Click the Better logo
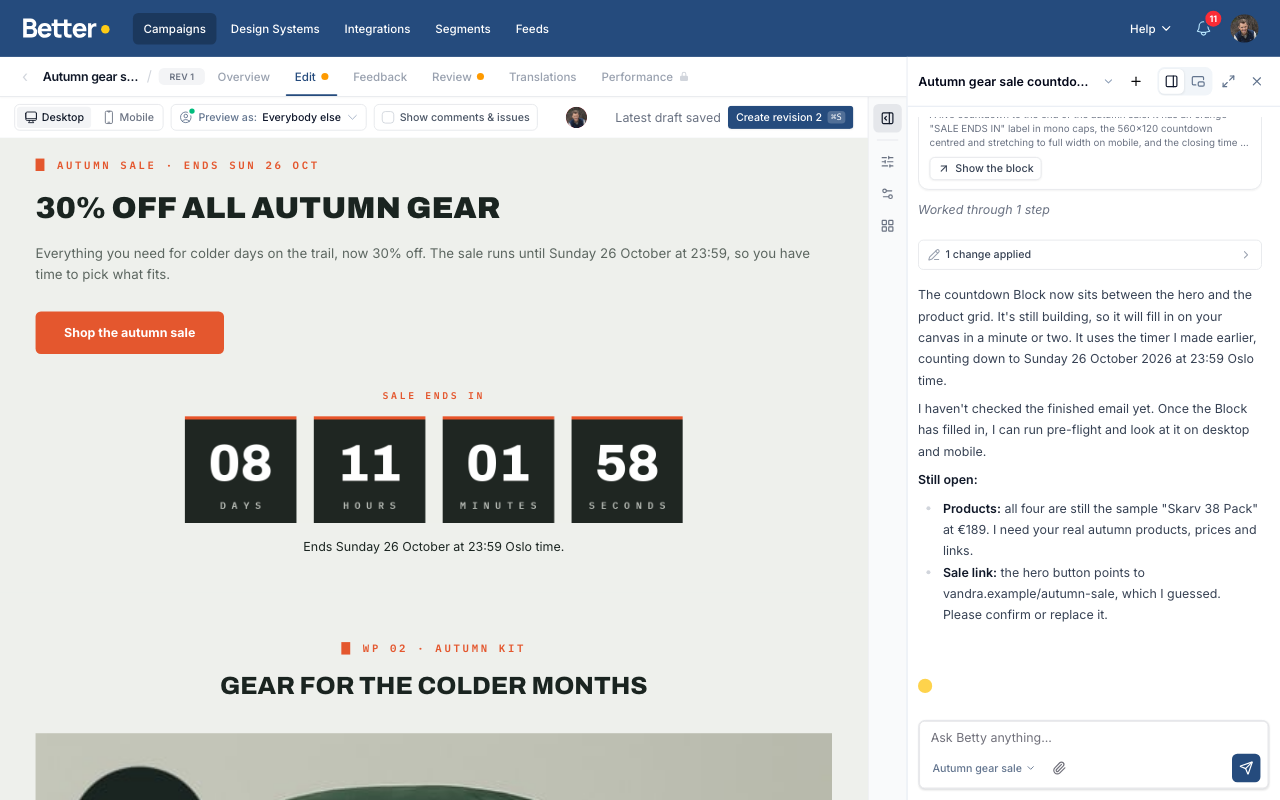The image size is (1280, 800). [66, 29]
